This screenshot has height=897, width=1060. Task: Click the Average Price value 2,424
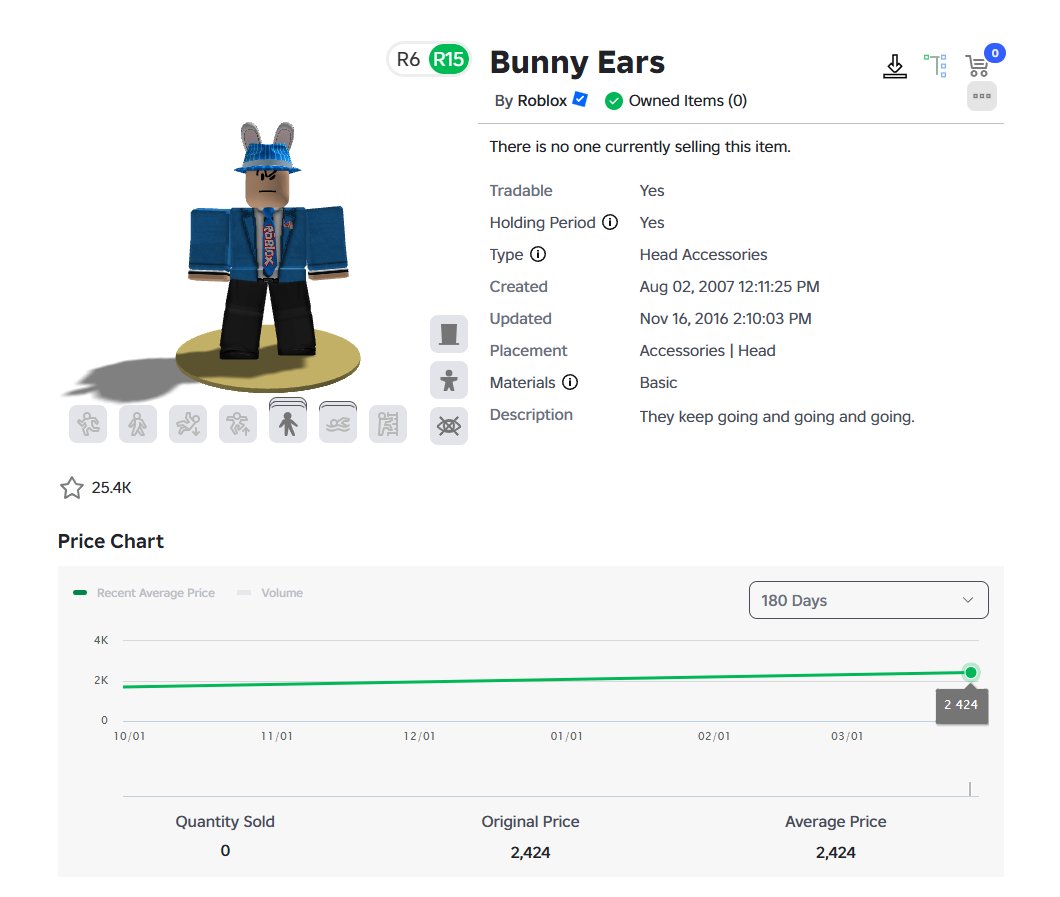(836, 852)
